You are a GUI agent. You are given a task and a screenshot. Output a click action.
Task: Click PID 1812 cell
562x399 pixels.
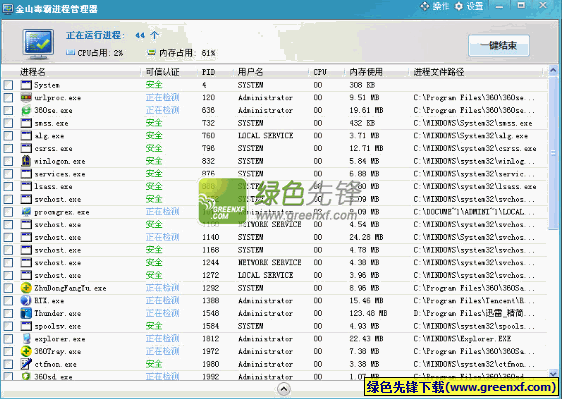point(211,339)
